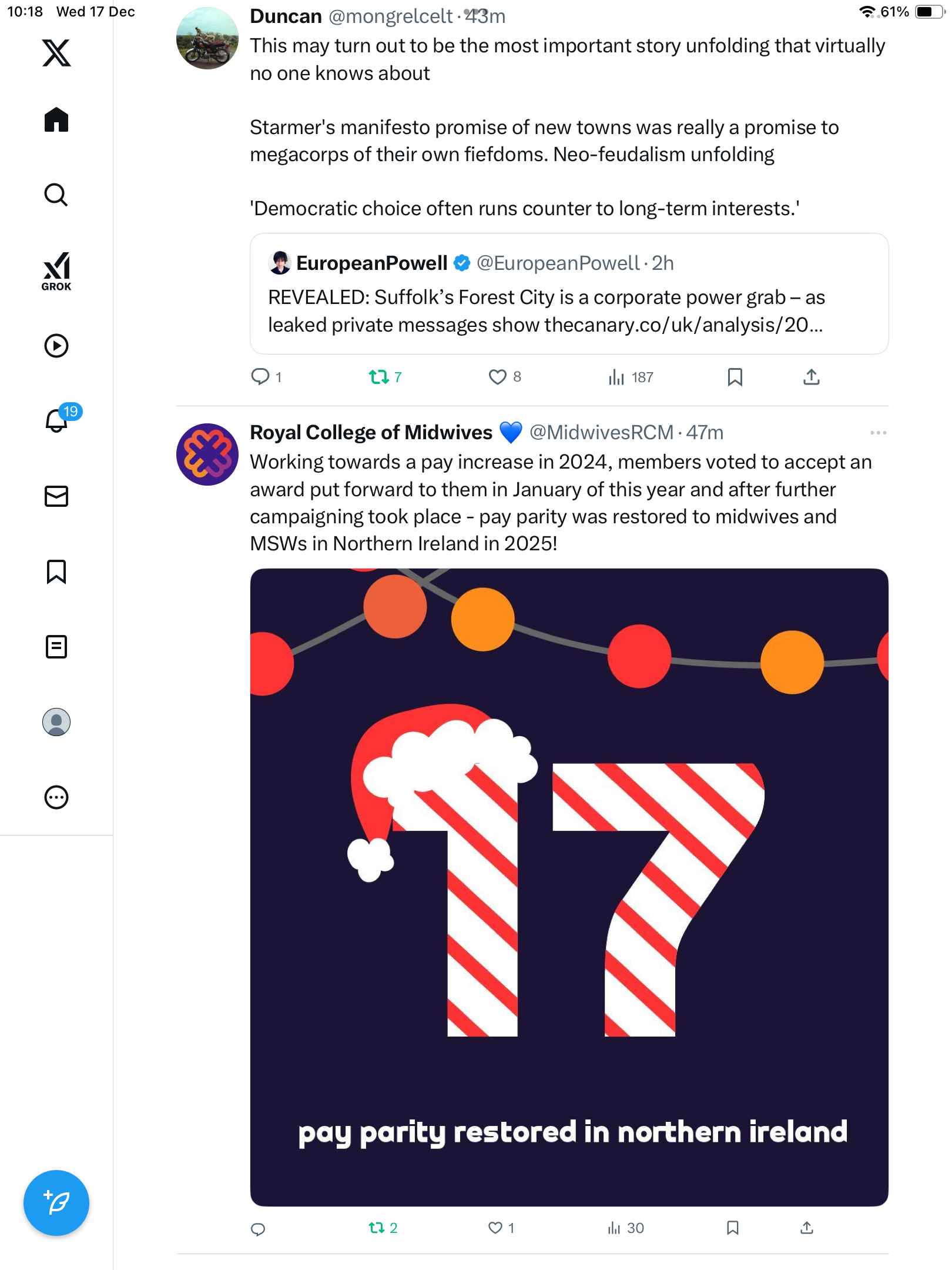Viewport: 952px width, 1270px height.
Task: Open more options on Royal College of Midwives post
Action: [x=878, y=433]
